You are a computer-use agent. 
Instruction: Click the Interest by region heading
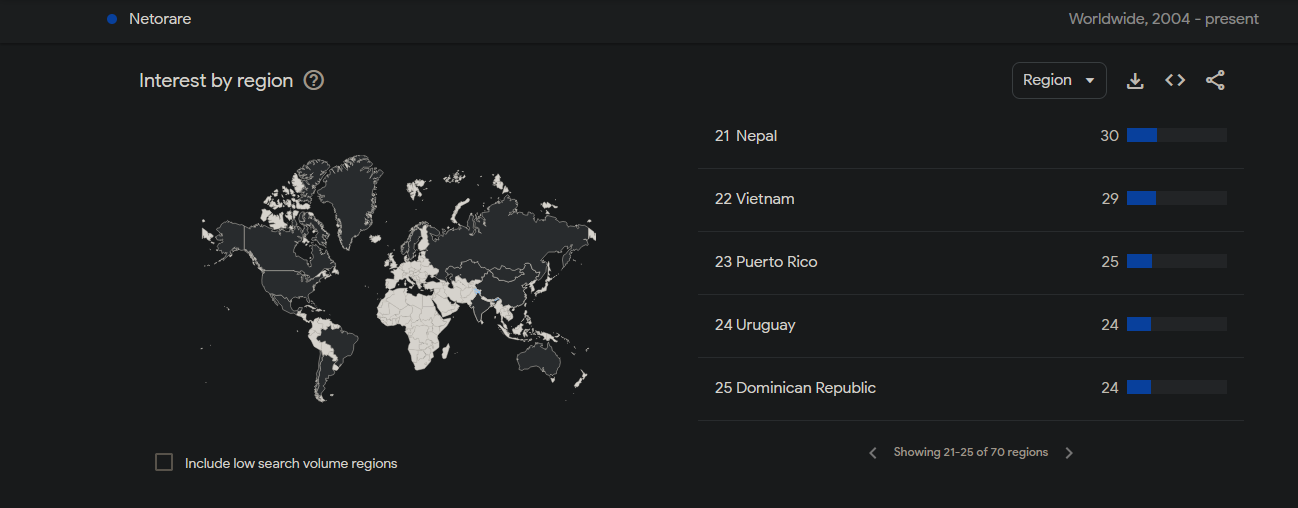(216, 81)
